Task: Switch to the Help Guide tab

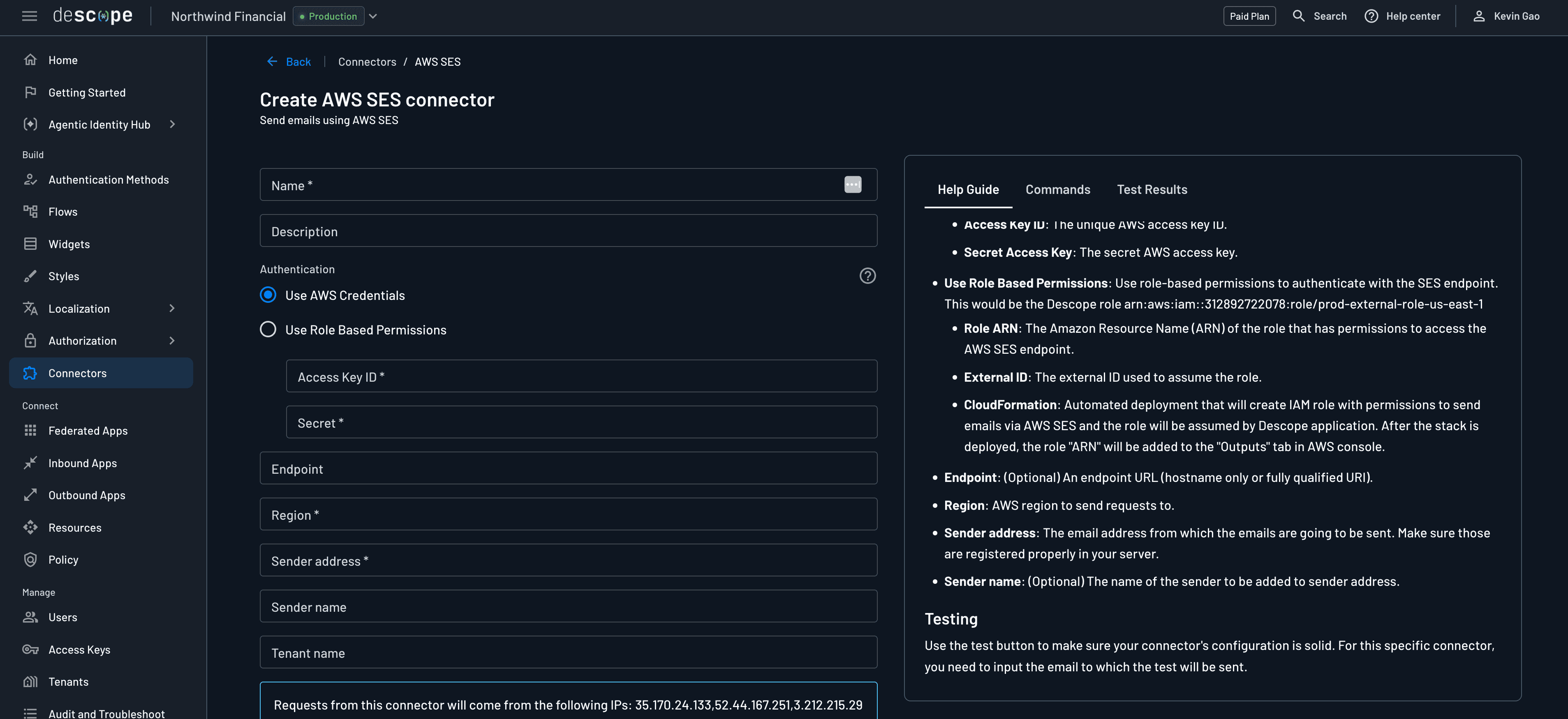Action: coord(968,189)
